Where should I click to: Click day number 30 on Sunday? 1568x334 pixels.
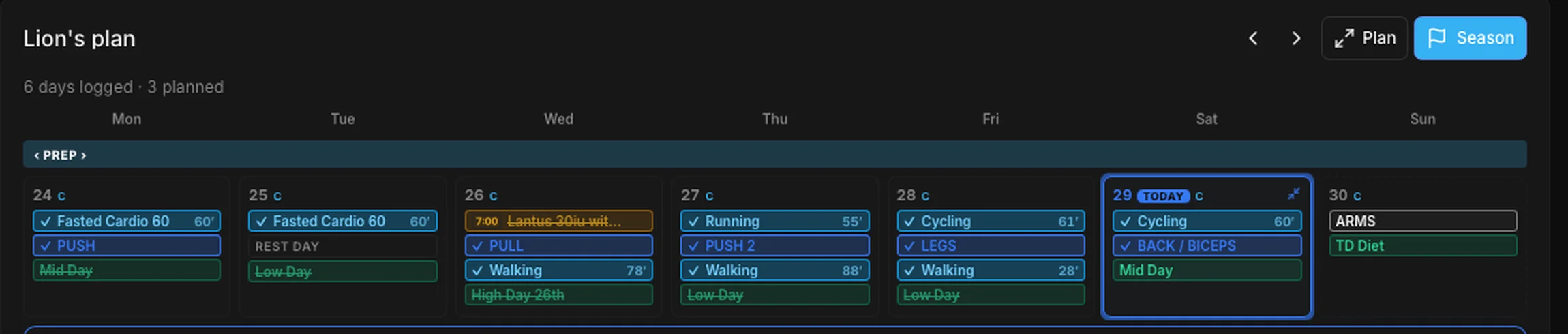pyautogui.click(x=1338, y=195)
